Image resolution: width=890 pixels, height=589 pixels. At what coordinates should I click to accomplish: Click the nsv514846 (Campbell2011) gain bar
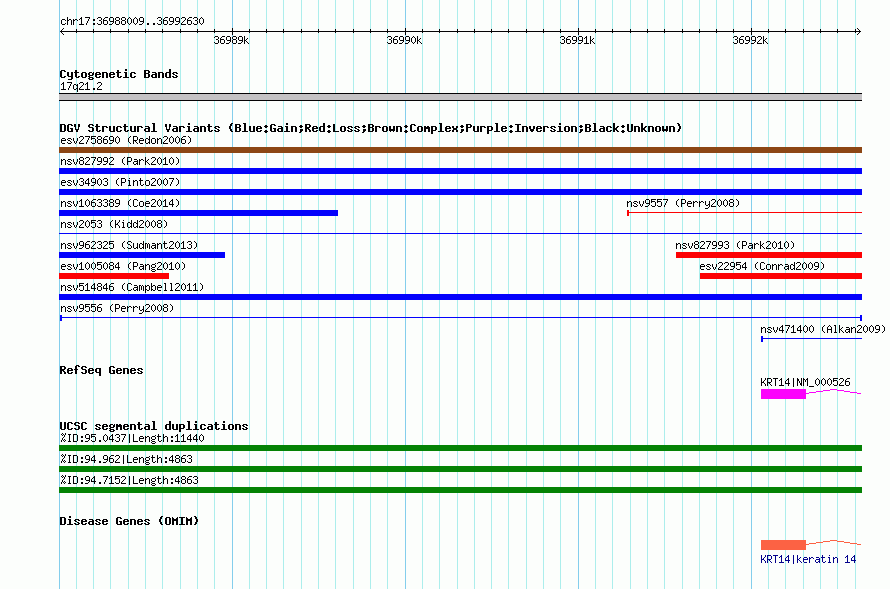pos(460,297)
